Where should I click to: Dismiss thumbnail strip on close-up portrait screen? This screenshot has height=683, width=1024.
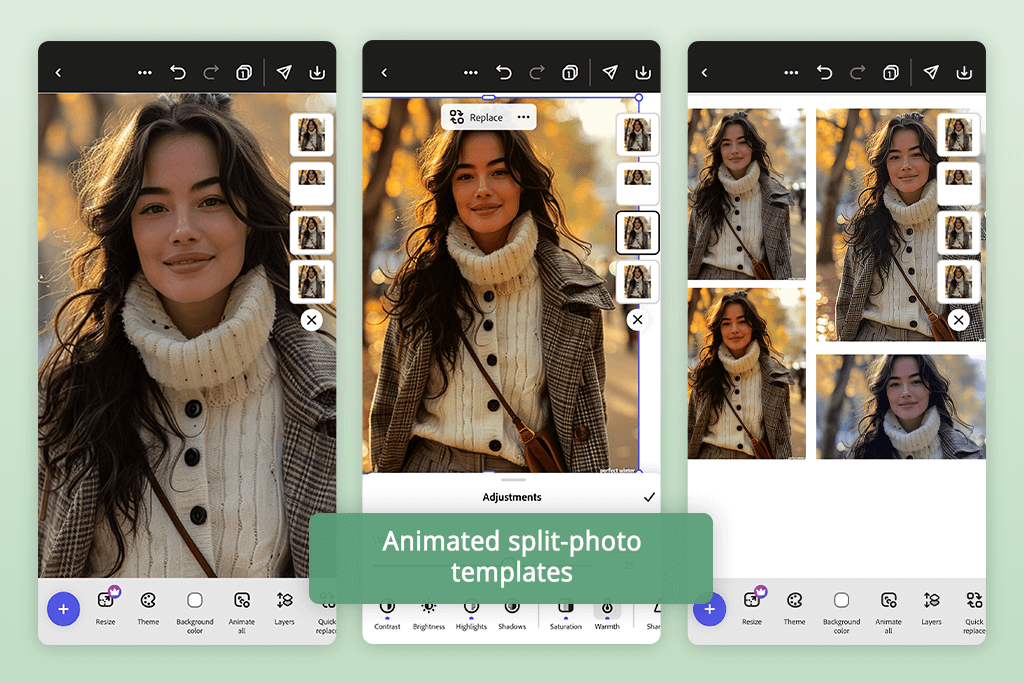click(312, 320)
